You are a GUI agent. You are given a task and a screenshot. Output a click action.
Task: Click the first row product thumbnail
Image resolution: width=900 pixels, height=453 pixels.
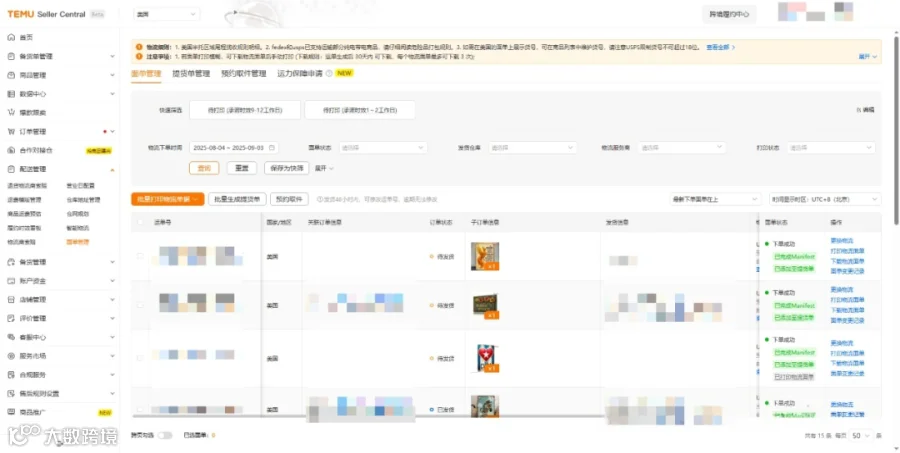(x=485, y=256)
